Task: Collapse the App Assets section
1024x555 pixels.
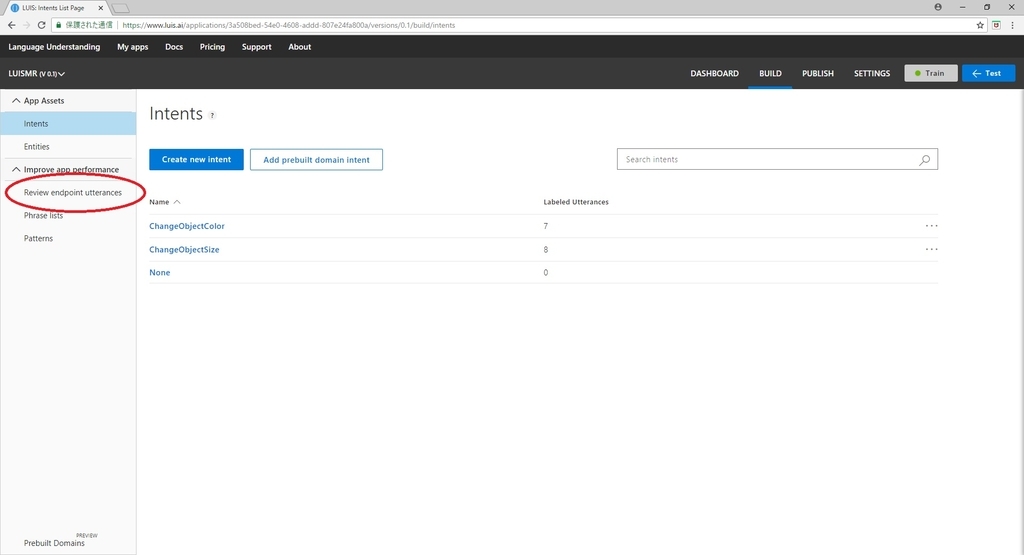Action: [16, 101]
